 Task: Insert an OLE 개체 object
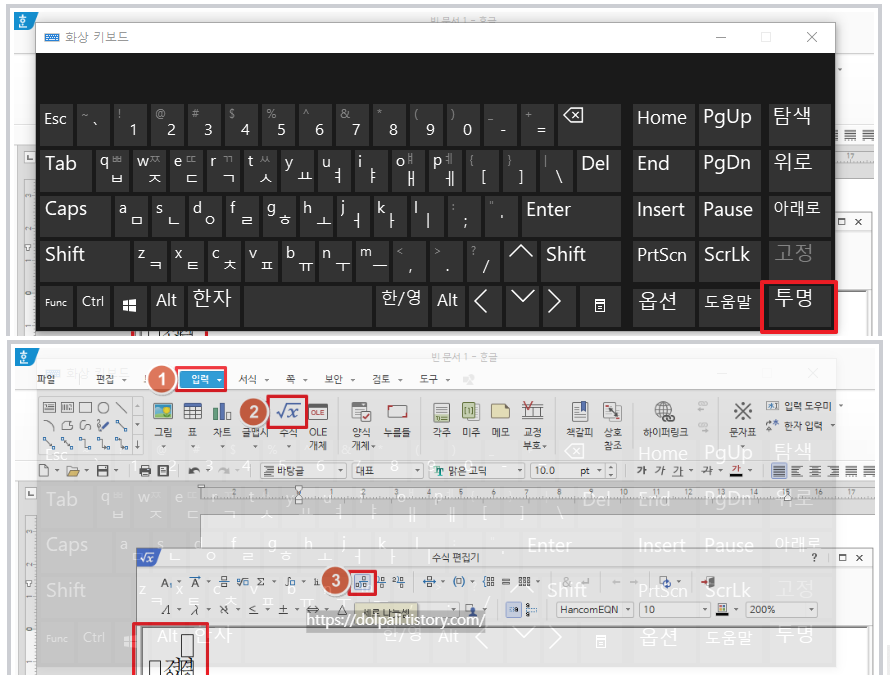tap(318, 412)
